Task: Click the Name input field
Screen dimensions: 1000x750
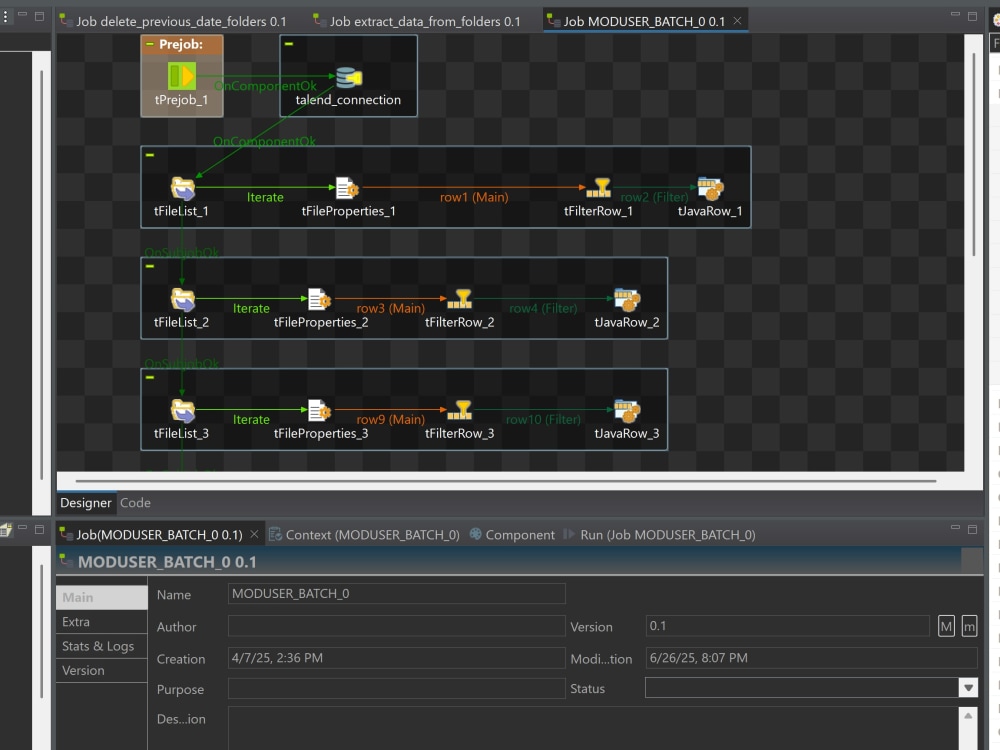Action: pos(397,594)
